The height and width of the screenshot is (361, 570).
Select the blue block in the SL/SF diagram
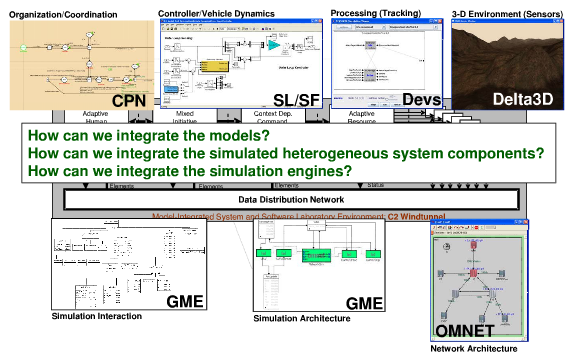[171, 89]
